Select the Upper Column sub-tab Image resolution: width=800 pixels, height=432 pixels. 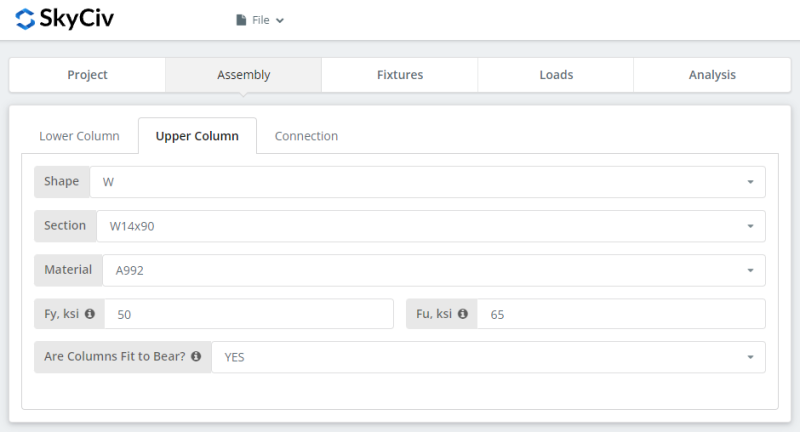[x=197, y=136]
